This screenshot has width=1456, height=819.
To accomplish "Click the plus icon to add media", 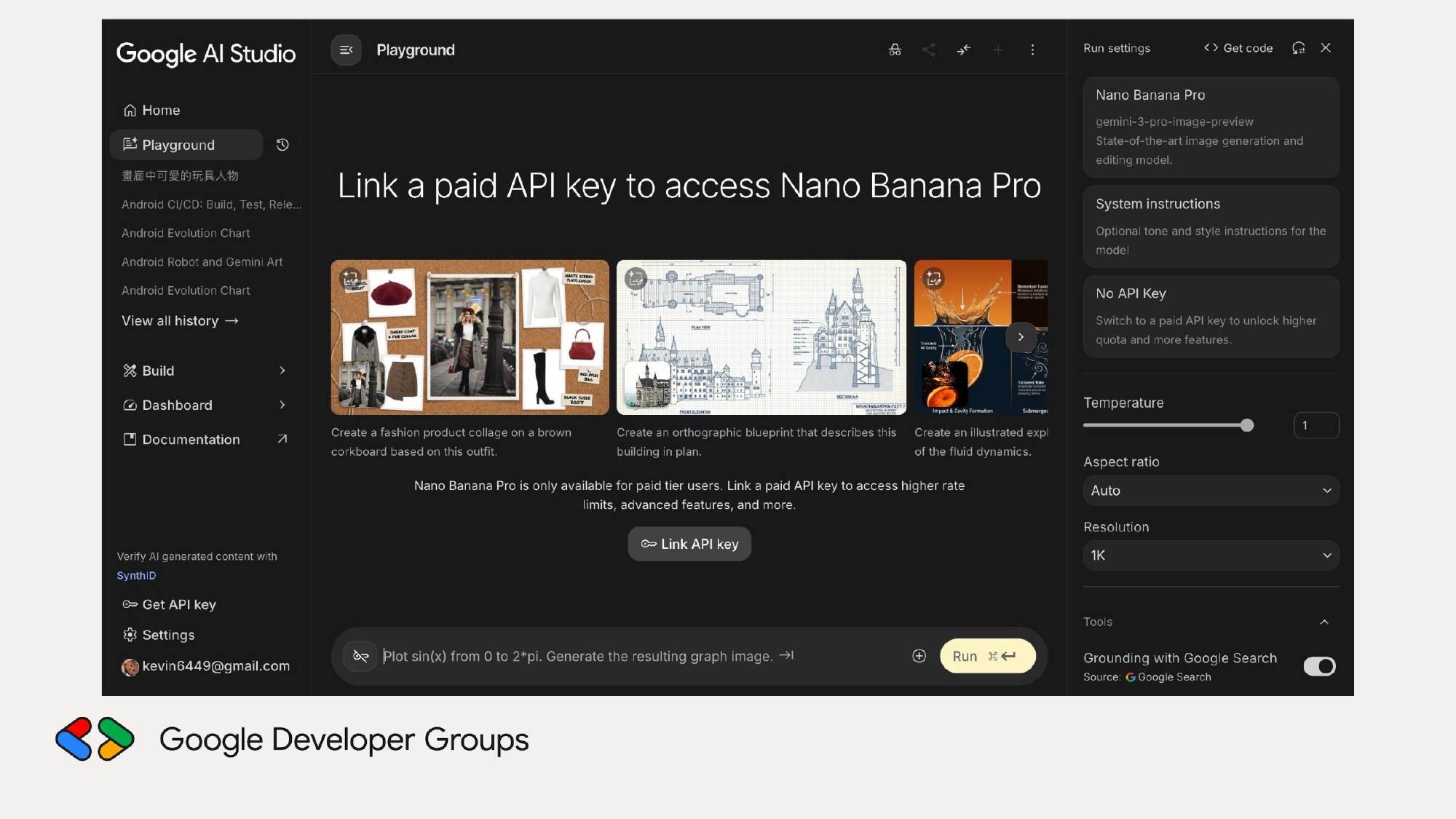I will (x=919, y=656).
